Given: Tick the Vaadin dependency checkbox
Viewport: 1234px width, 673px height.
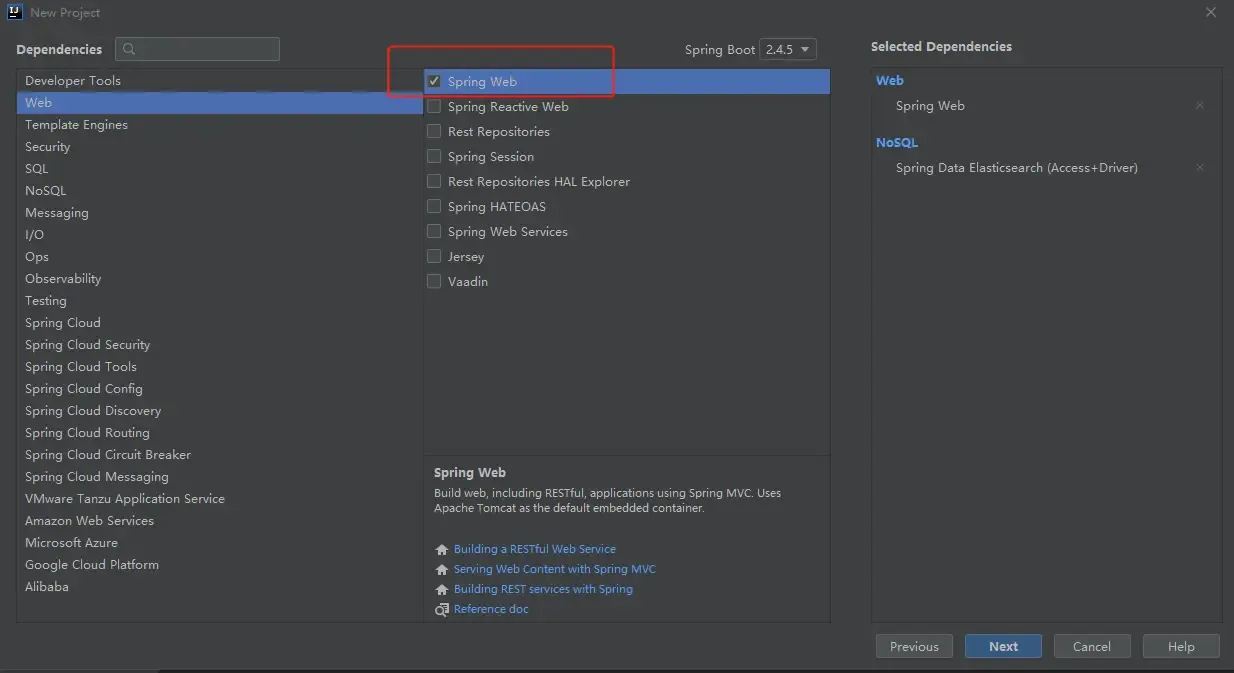Looking at the screenshot, I should click(434, 282).
